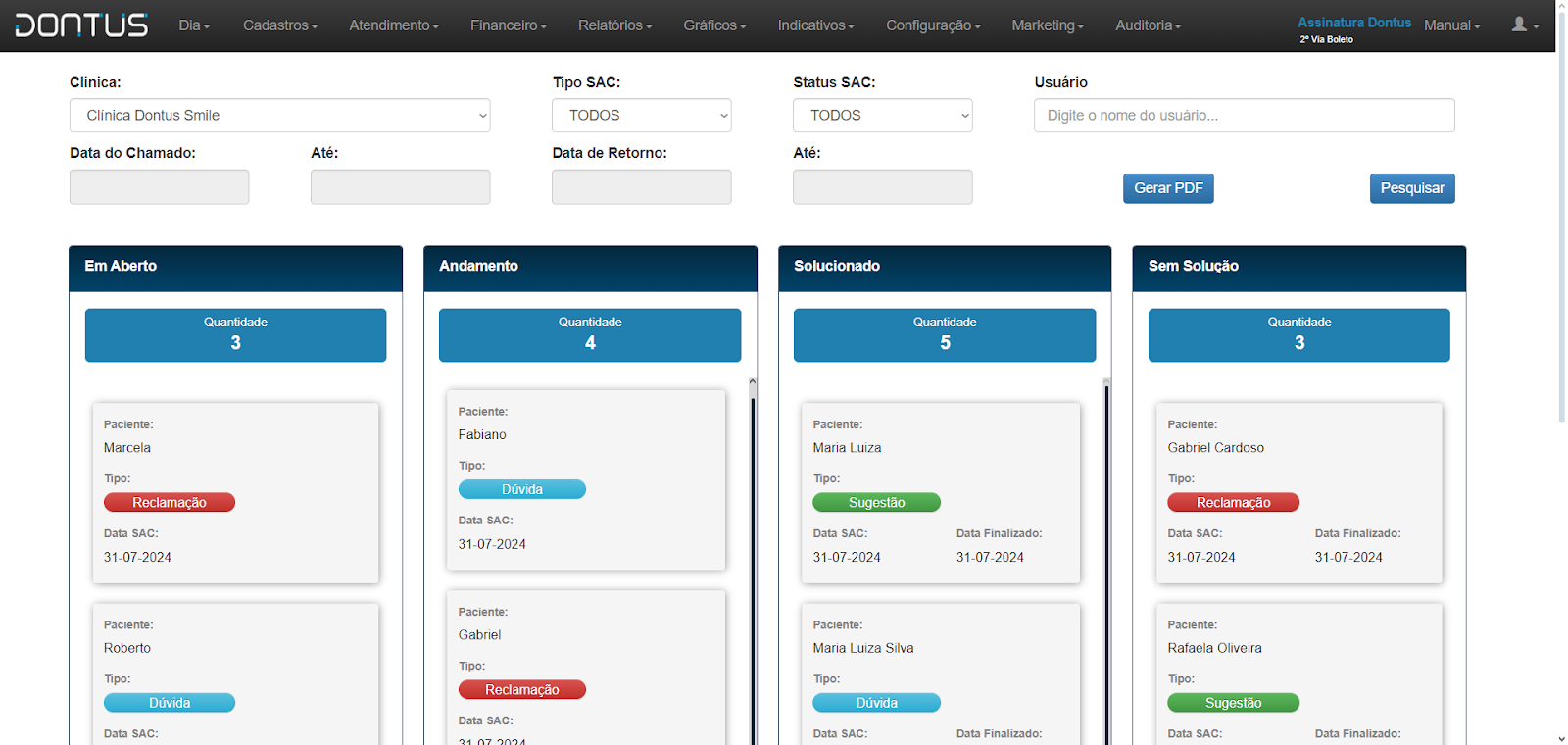This screenshot has width=1568, height=745.
Task: Click Dúvida badge on Roberto's card
Action: [x=170, y=703]
